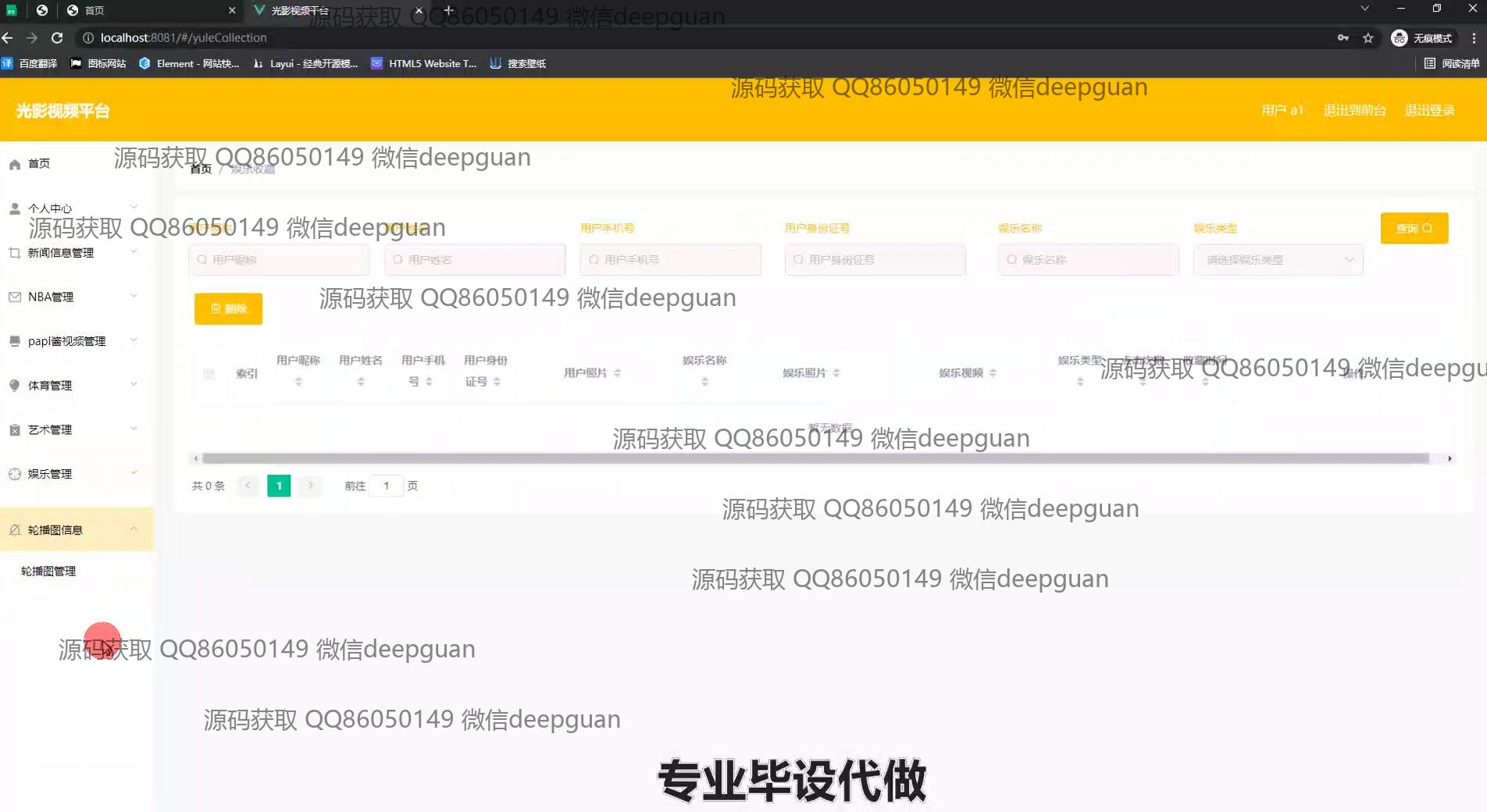Image resolution: width=1487 pixels, height=812 pixels.
Task: Open the 请选择娱乐类型 dropdown
Action: [x=1278, y=260]
